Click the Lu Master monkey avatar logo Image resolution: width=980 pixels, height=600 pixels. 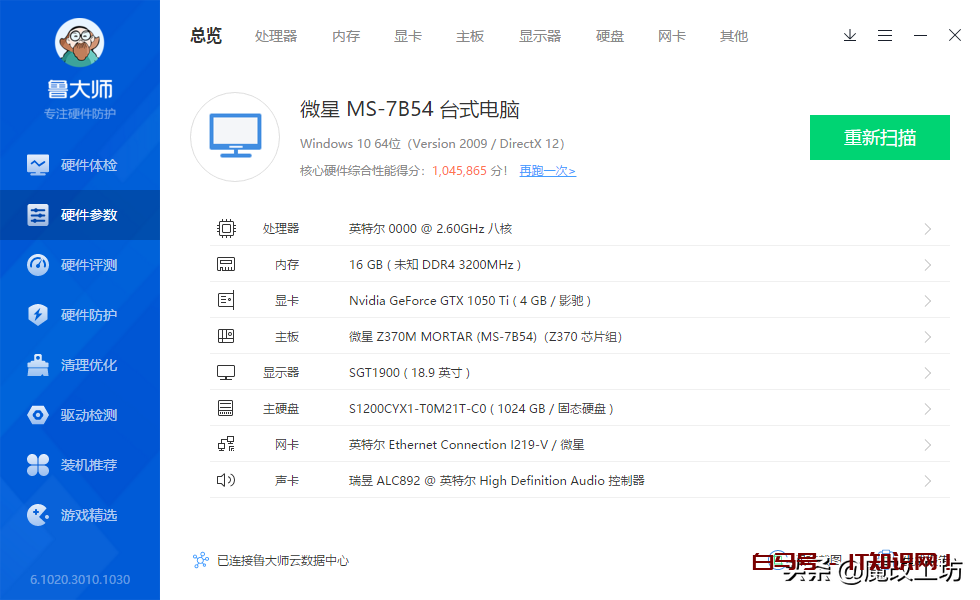click(x=79, y=43)
